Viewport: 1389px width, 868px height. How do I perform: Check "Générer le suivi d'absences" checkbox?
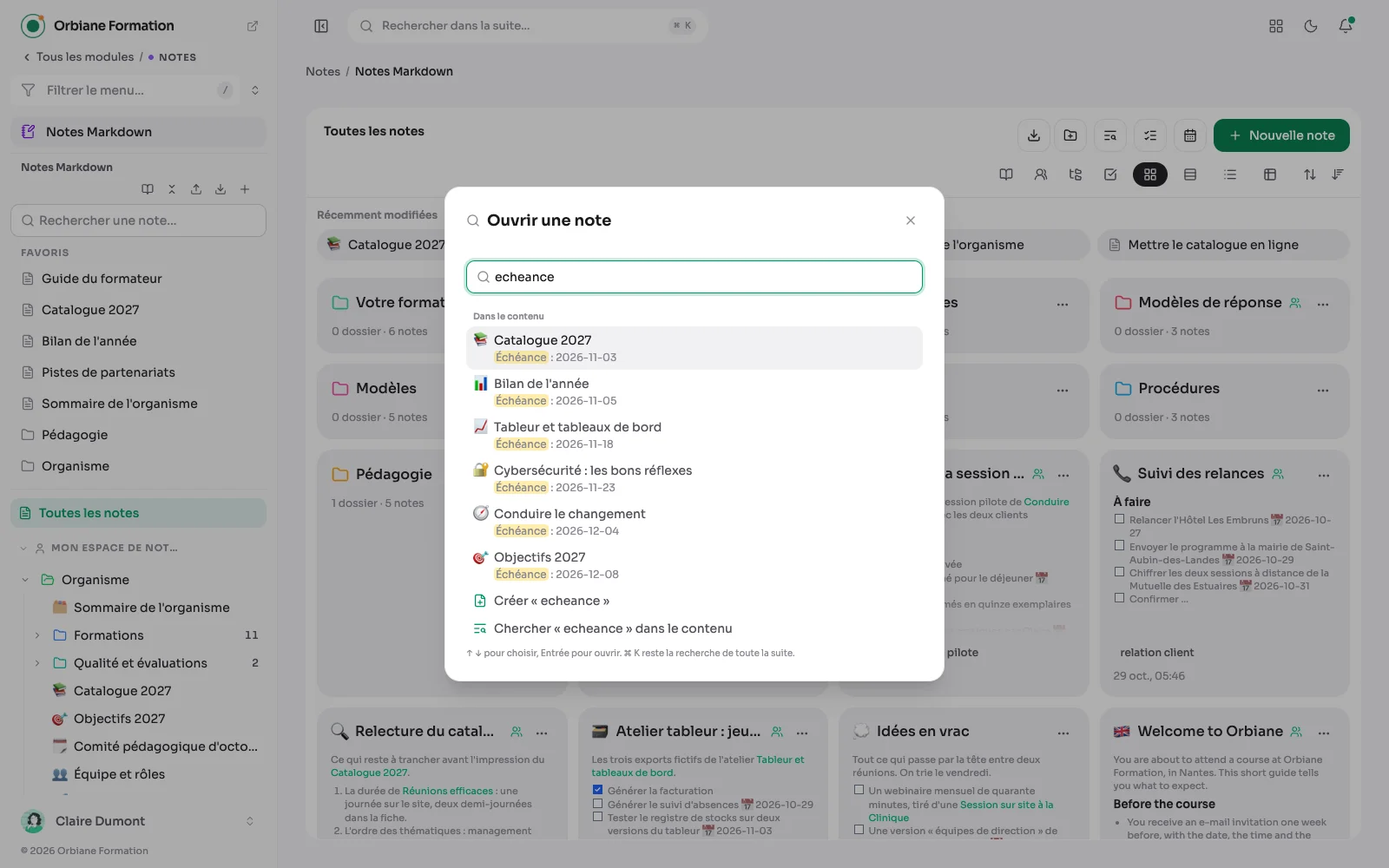[597, 804]
